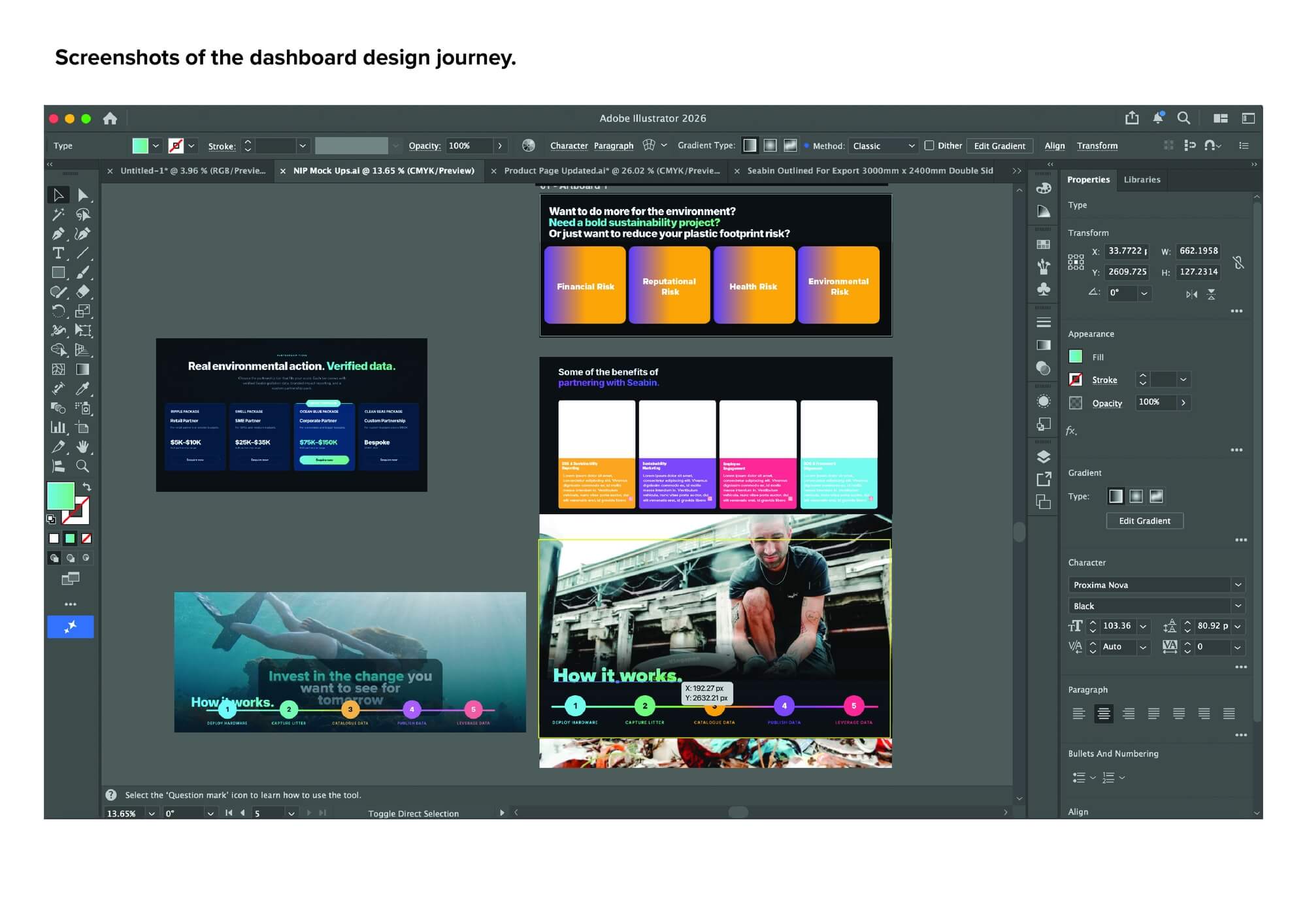1307x924 pixels.
Task: Click the Stroke swatch in Appearance section
Action: click(1076, 379)
